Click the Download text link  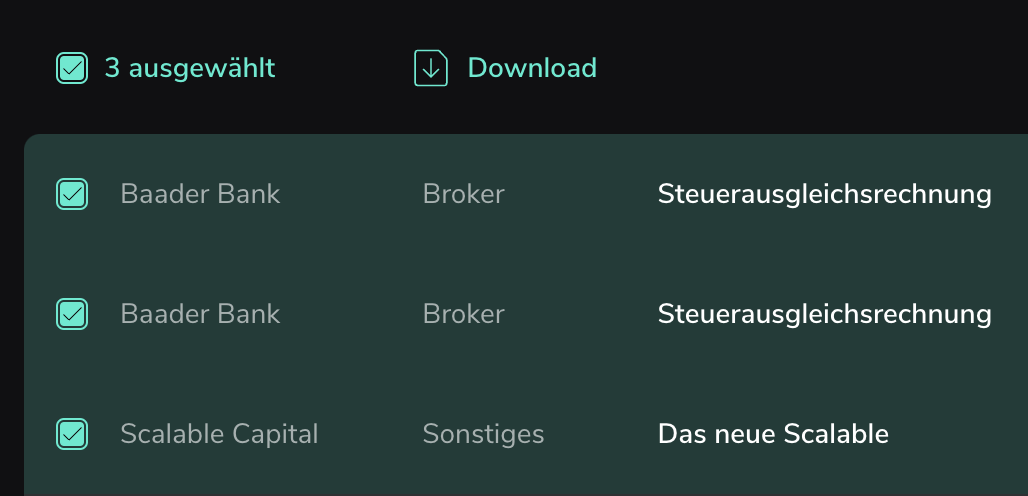click(532, 68)
